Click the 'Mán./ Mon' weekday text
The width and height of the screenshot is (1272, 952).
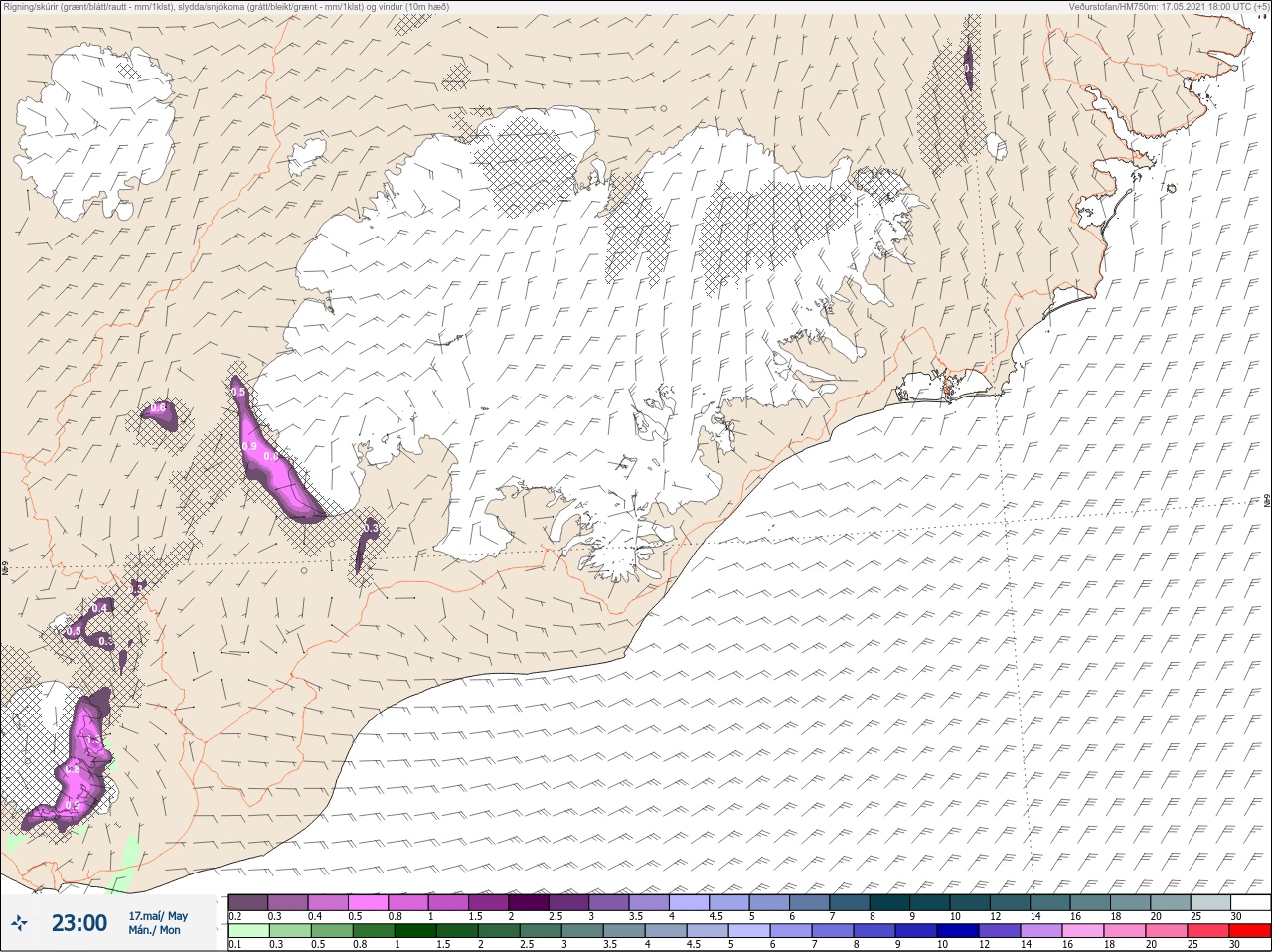154,931
